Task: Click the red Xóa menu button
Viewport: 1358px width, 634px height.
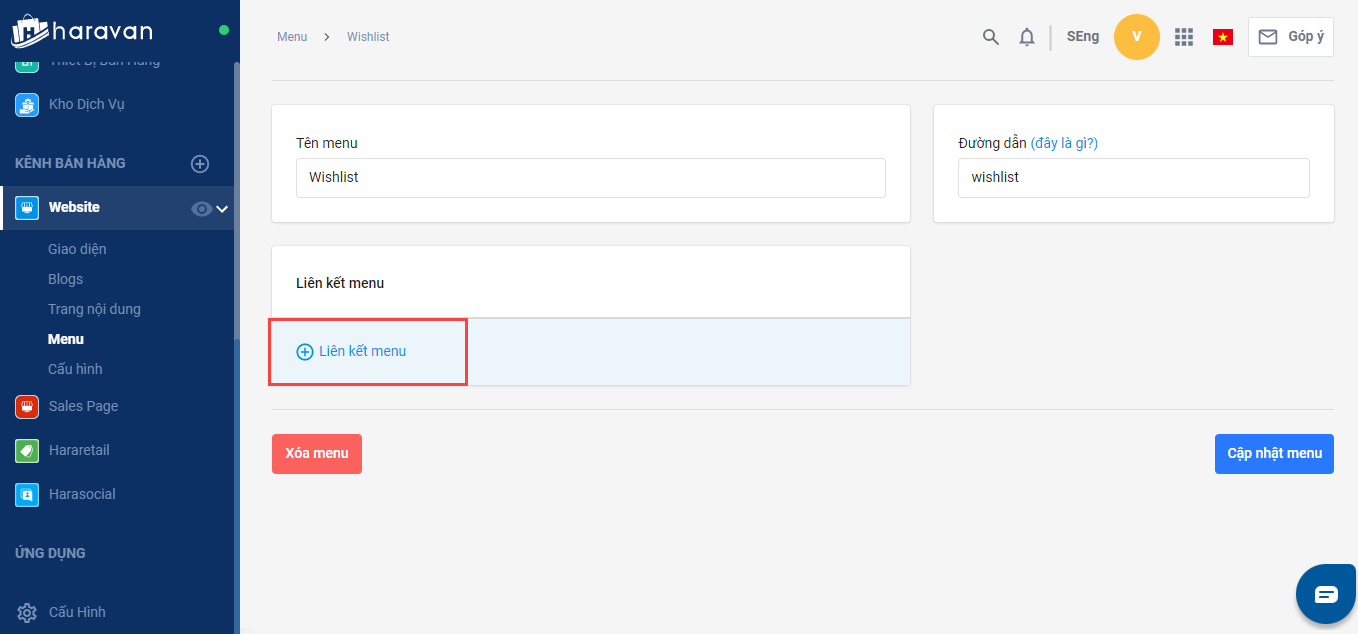Action: [316, 453]
